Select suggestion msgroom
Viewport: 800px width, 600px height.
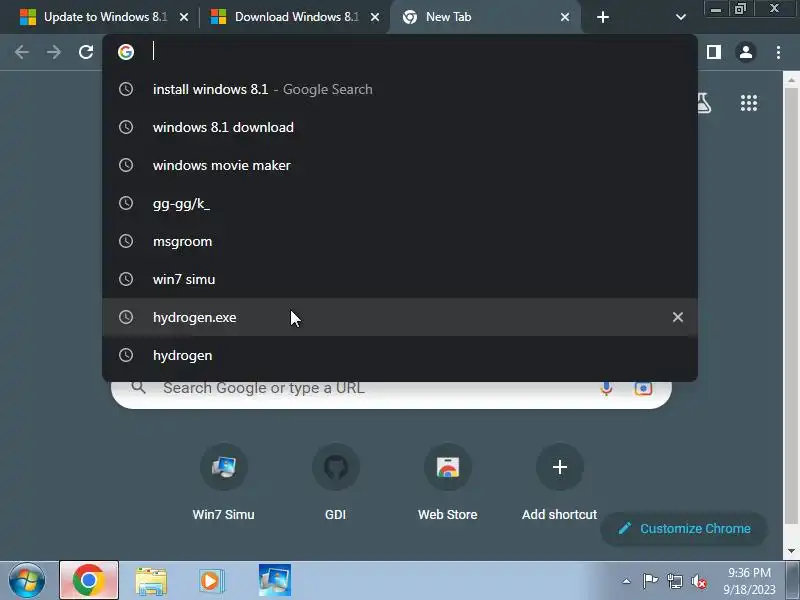[x=399, y=241]
